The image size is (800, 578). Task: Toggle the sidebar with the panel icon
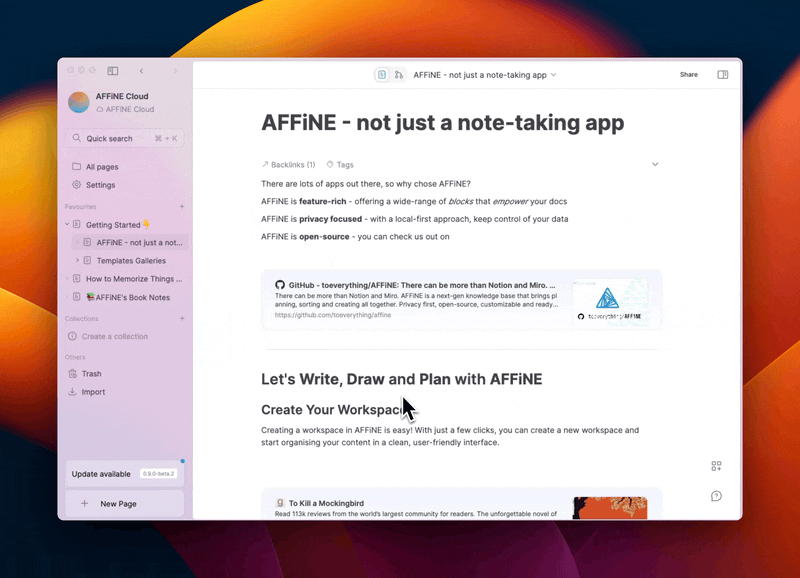[x=113, y=71]
